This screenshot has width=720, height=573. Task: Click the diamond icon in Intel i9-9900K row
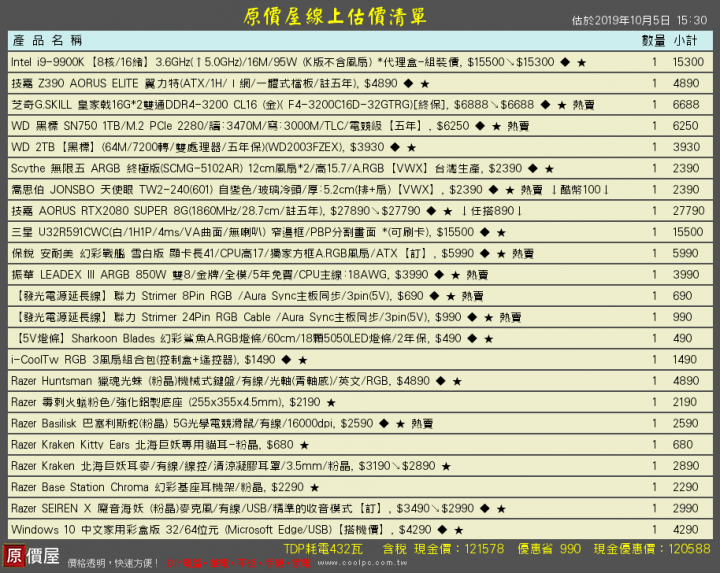pos(565,62)
